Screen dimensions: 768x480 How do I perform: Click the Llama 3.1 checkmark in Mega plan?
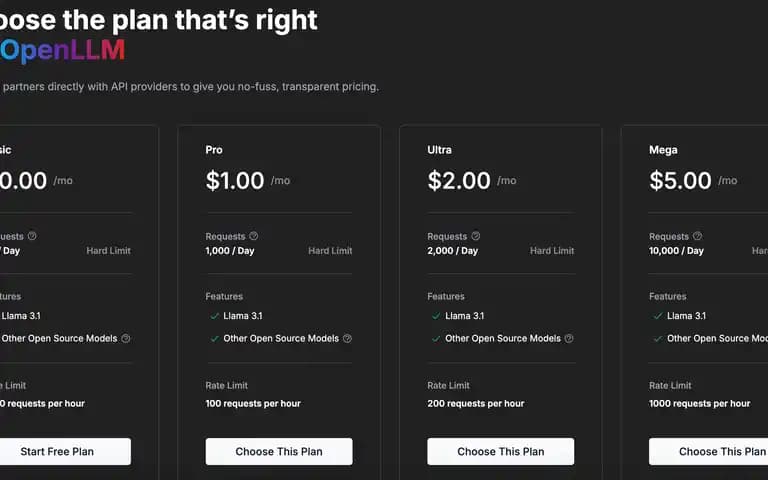658,316
